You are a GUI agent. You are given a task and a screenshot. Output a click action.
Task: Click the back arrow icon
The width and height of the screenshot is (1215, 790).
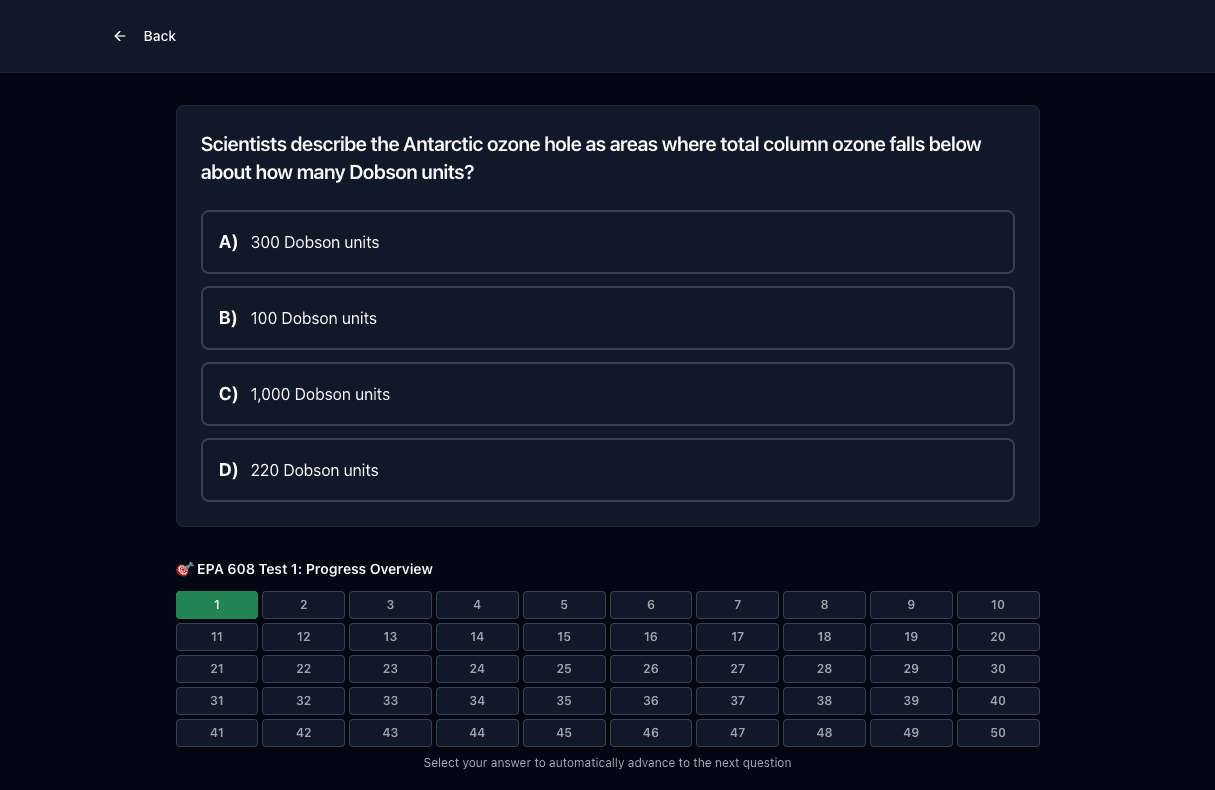(x=120, y=36)
